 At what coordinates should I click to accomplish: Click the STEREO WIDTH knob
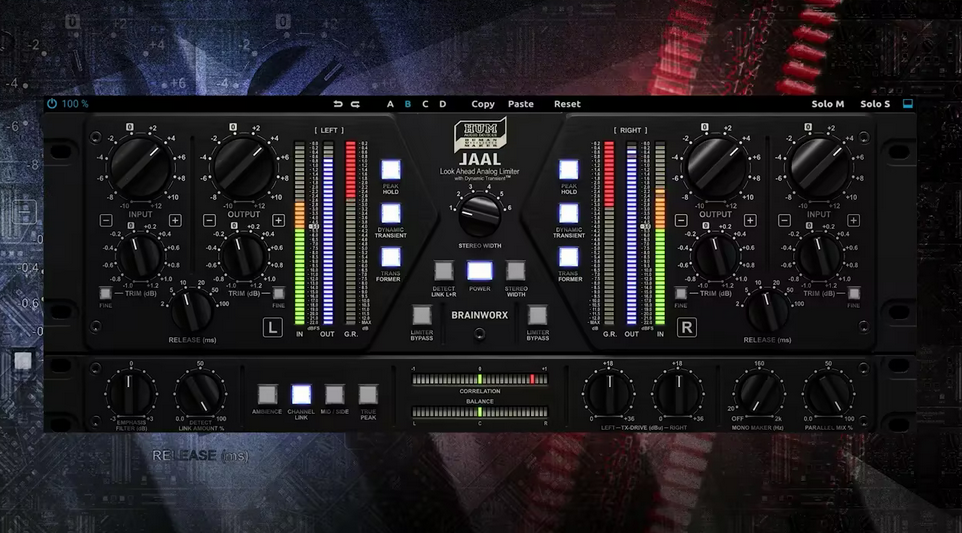(480, 216)
